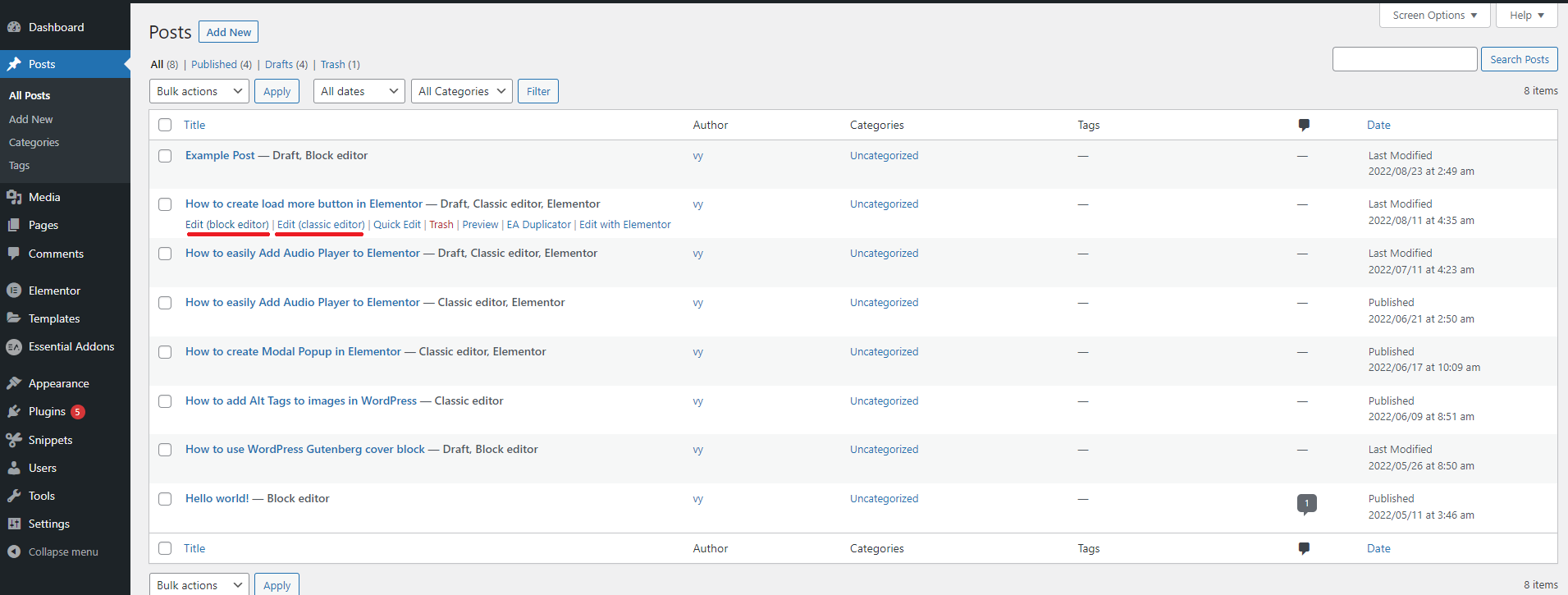Viewport: 1568px width, 595px height.
Task: Click the EA Duplicator link
Action: coord(539,224)
